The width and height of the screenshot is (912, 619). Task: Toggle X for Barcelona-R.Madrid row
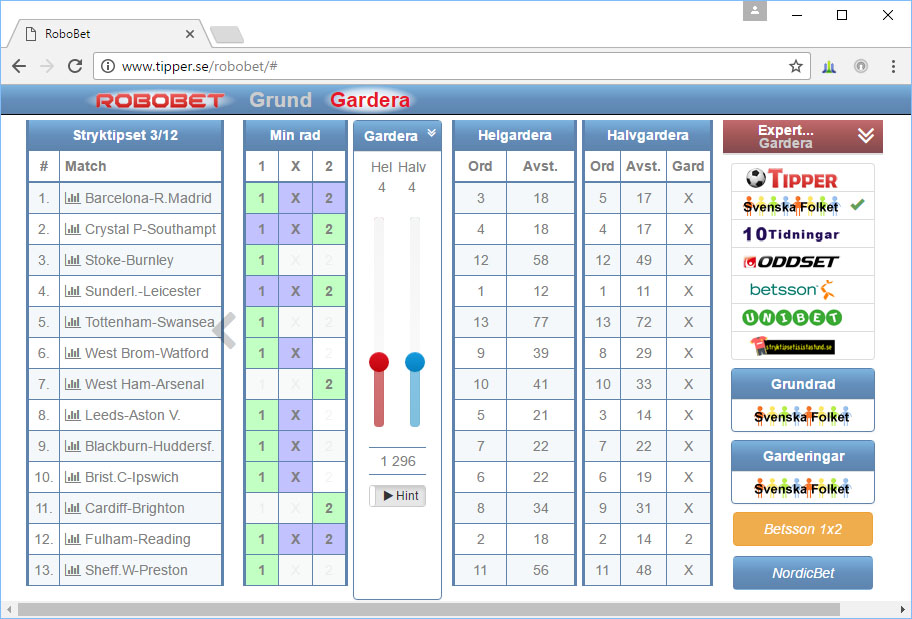(295, 198)
